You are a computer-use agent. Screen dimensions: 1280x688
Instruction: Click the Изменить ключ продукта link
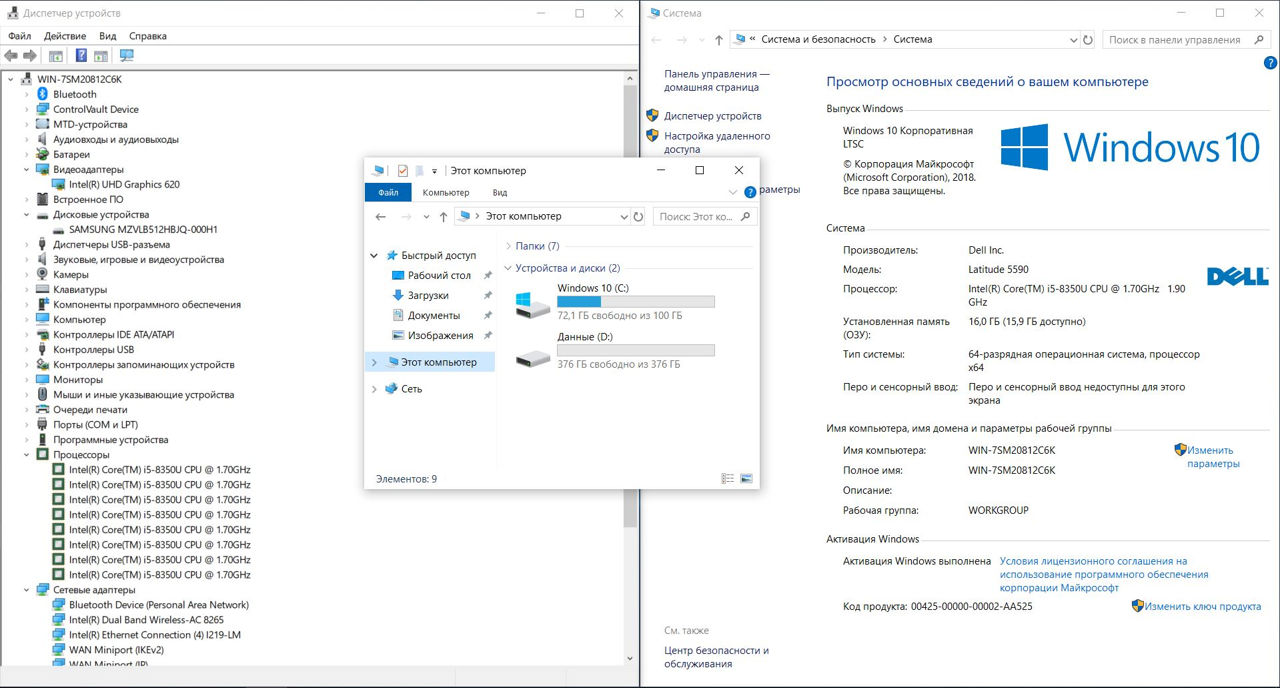1202,606
